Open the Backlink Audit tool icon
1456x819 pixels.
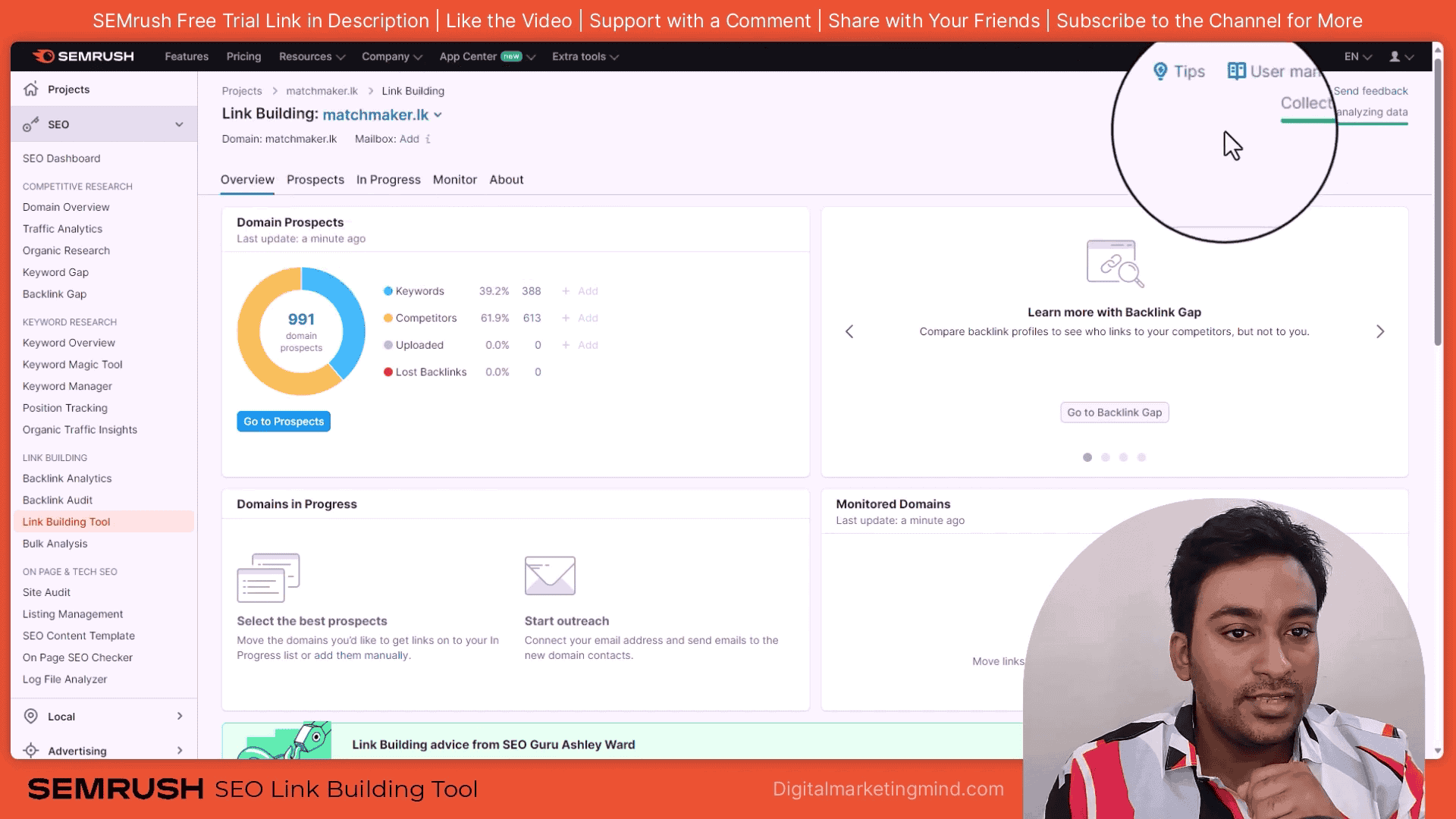(x=56, y=499)
